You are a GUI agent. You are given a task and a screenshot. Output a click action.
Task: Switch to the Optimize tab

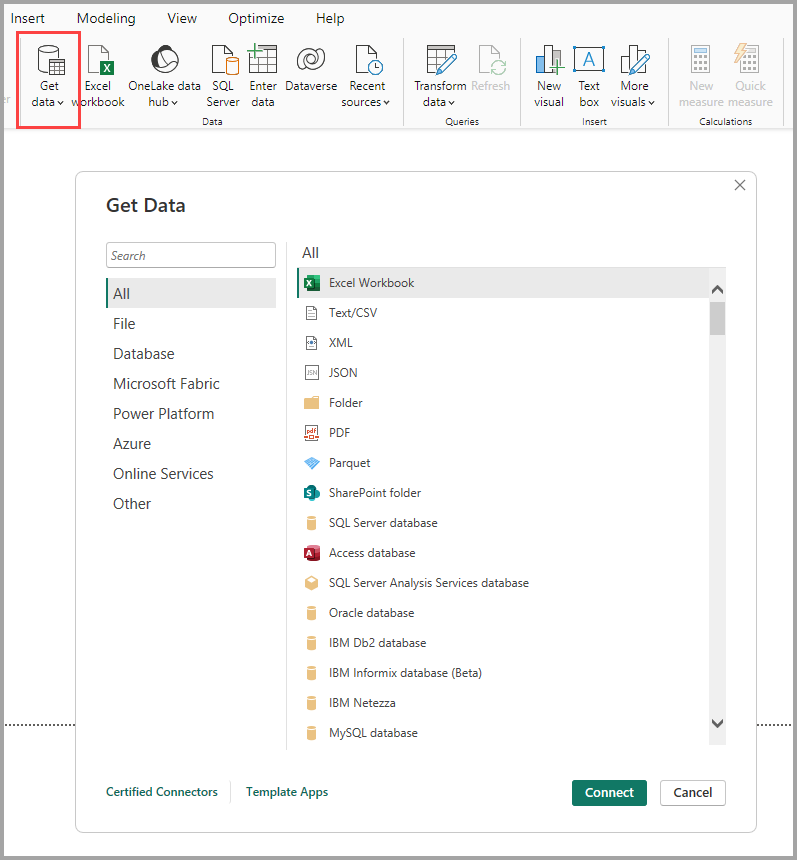coord(256,18)
